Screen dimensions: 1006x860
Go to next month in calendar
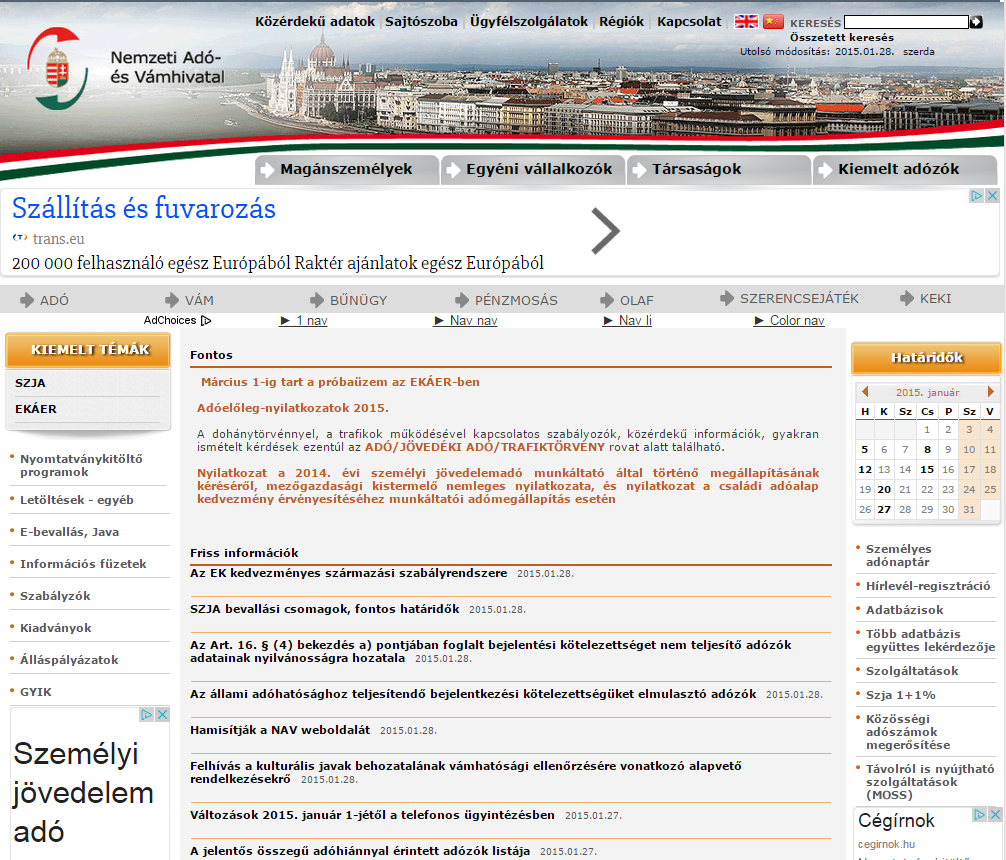click(x=991, y=392)
